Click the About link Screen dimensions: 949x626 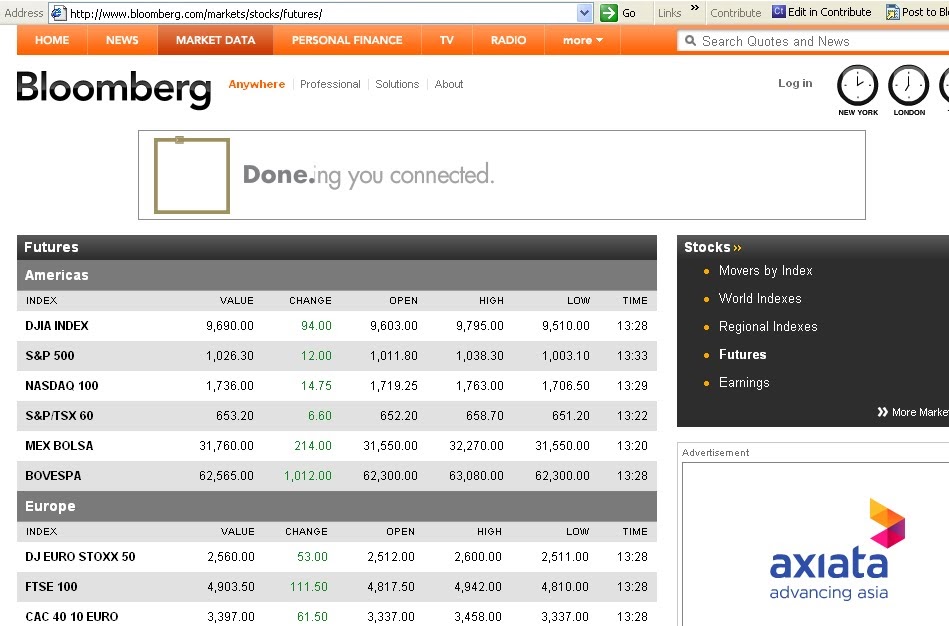(x=448, y=84)
